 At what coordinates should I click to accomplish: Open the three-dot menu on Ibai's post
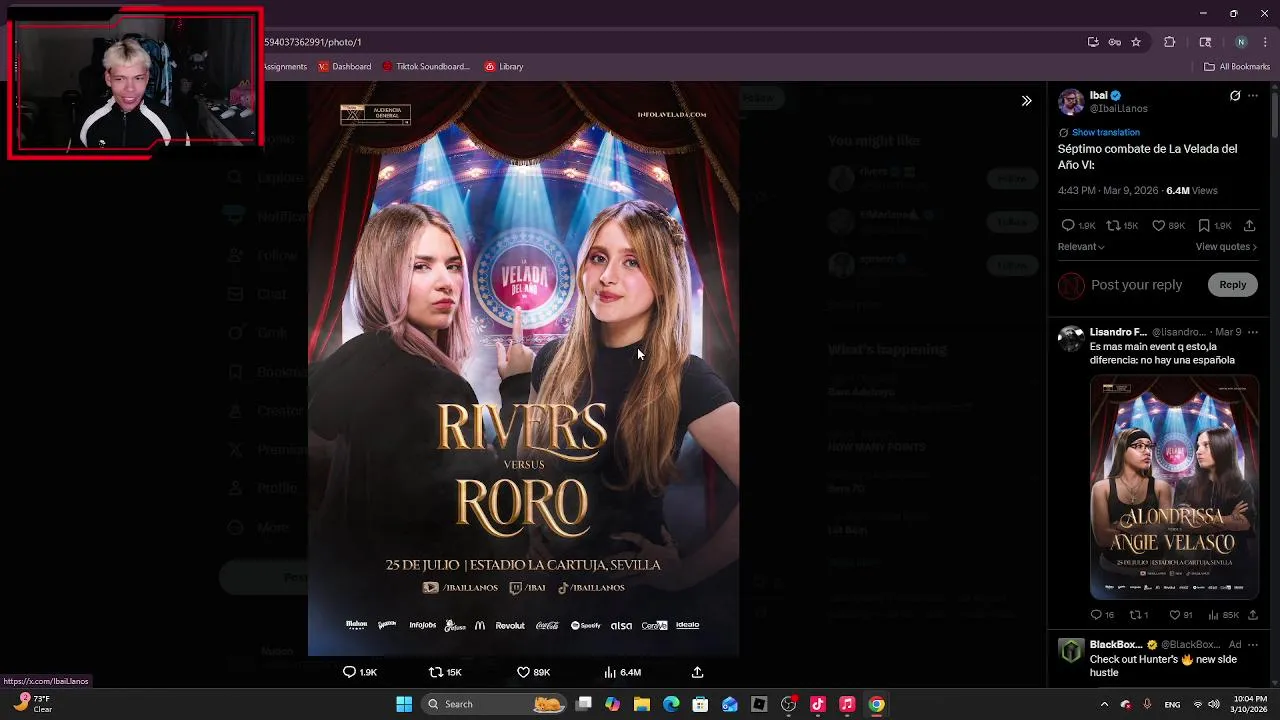coord(1253,96)
